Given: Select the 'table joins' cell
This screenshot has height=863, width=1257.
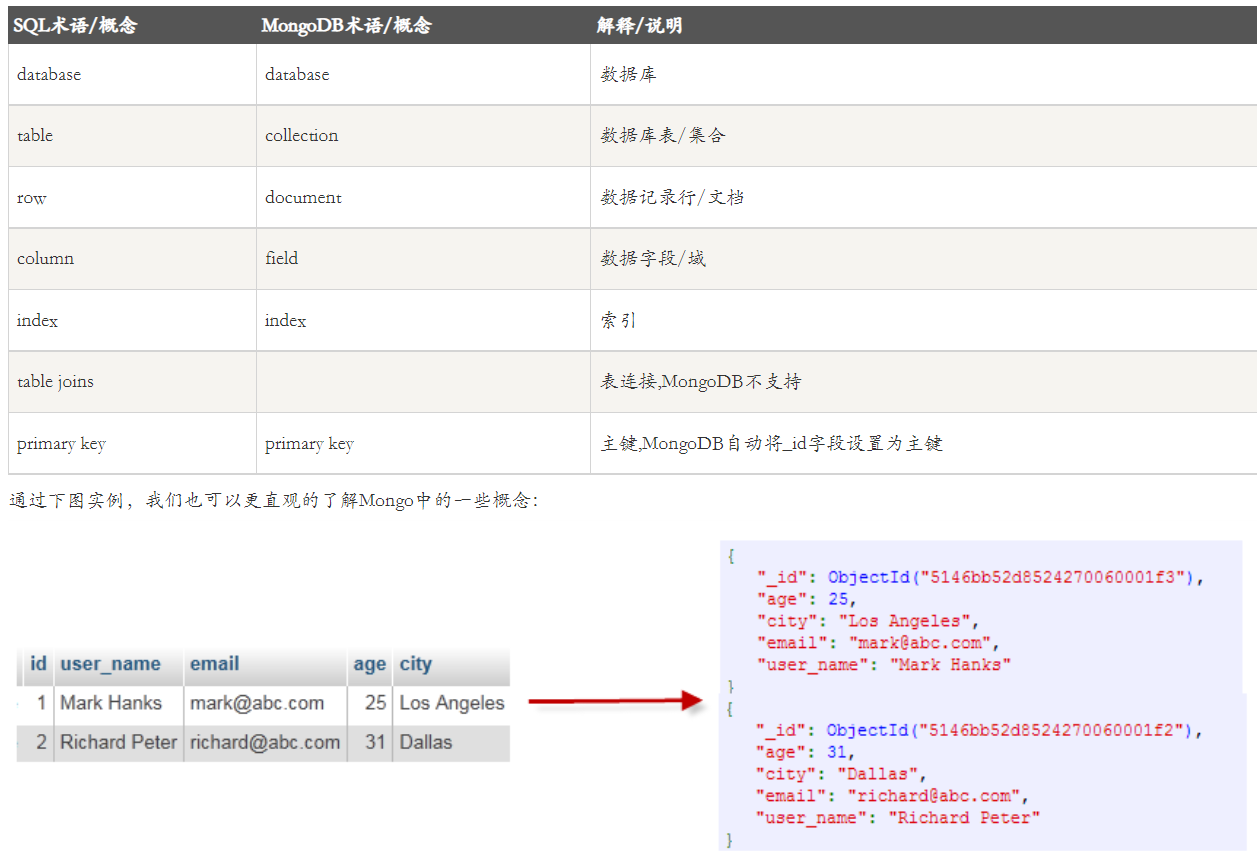Looking at the screenshot, I should [x=132, y=381].
